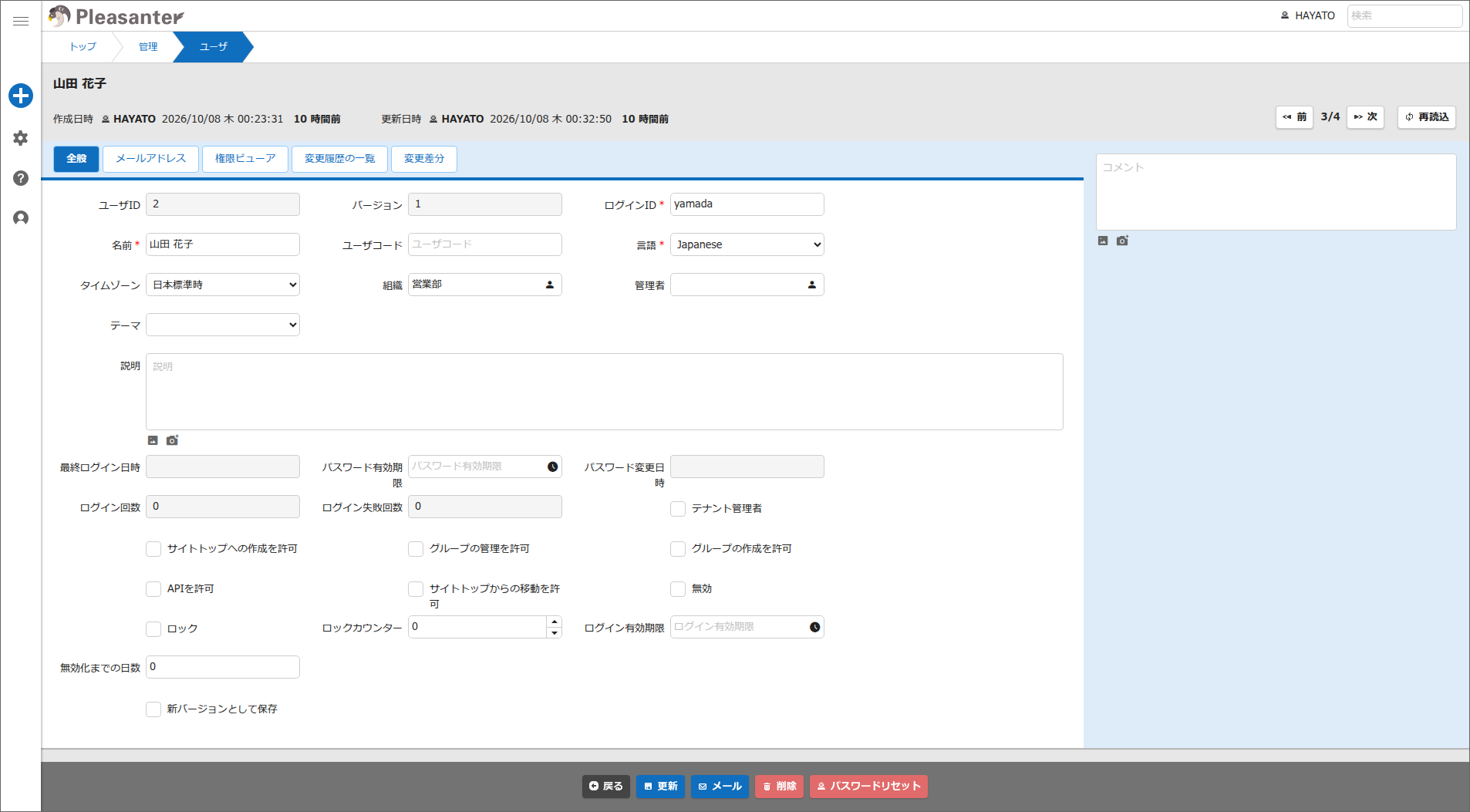Tick the 無効 checkbox
1470x812 pixels.
pyautogui.click(x=678, y=589)
